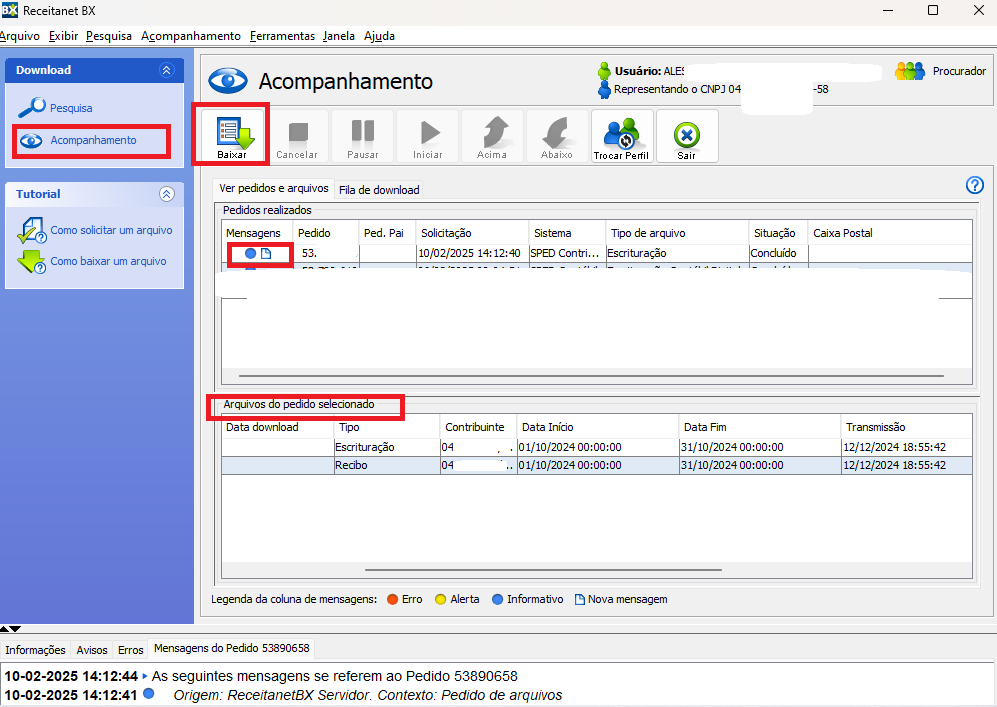Click the blue informativo icon in first pedido row
This screenshot has height=707, width=997.
pyautogui.click(x=251, y=253)
